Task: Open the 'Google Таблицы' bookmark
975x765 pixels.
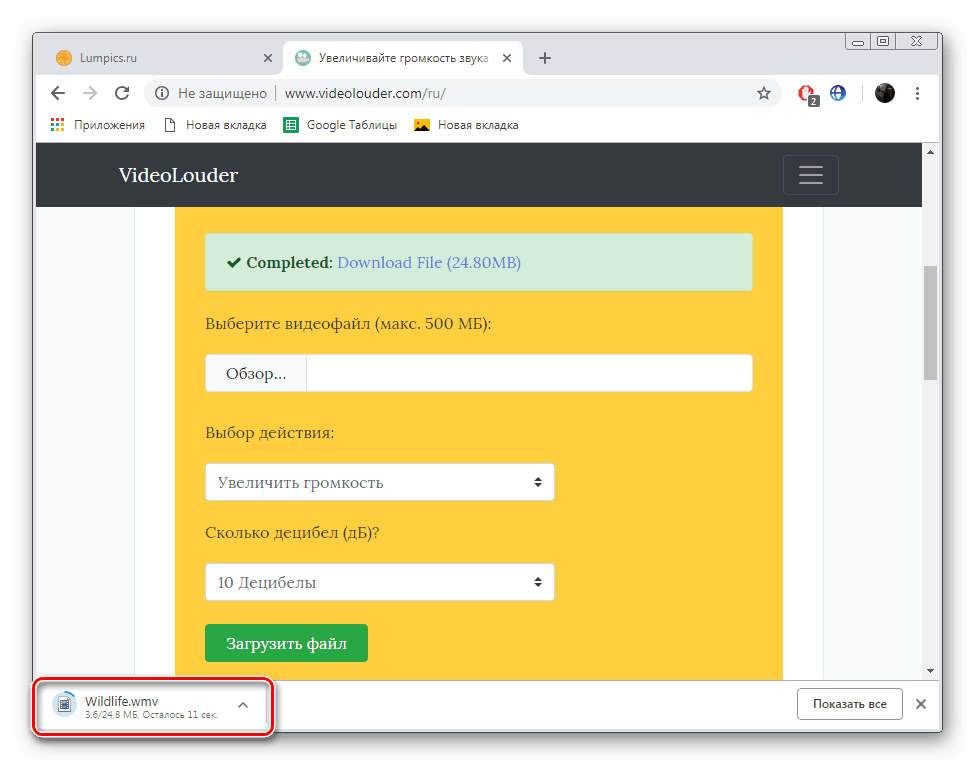Action: [340, 125]
